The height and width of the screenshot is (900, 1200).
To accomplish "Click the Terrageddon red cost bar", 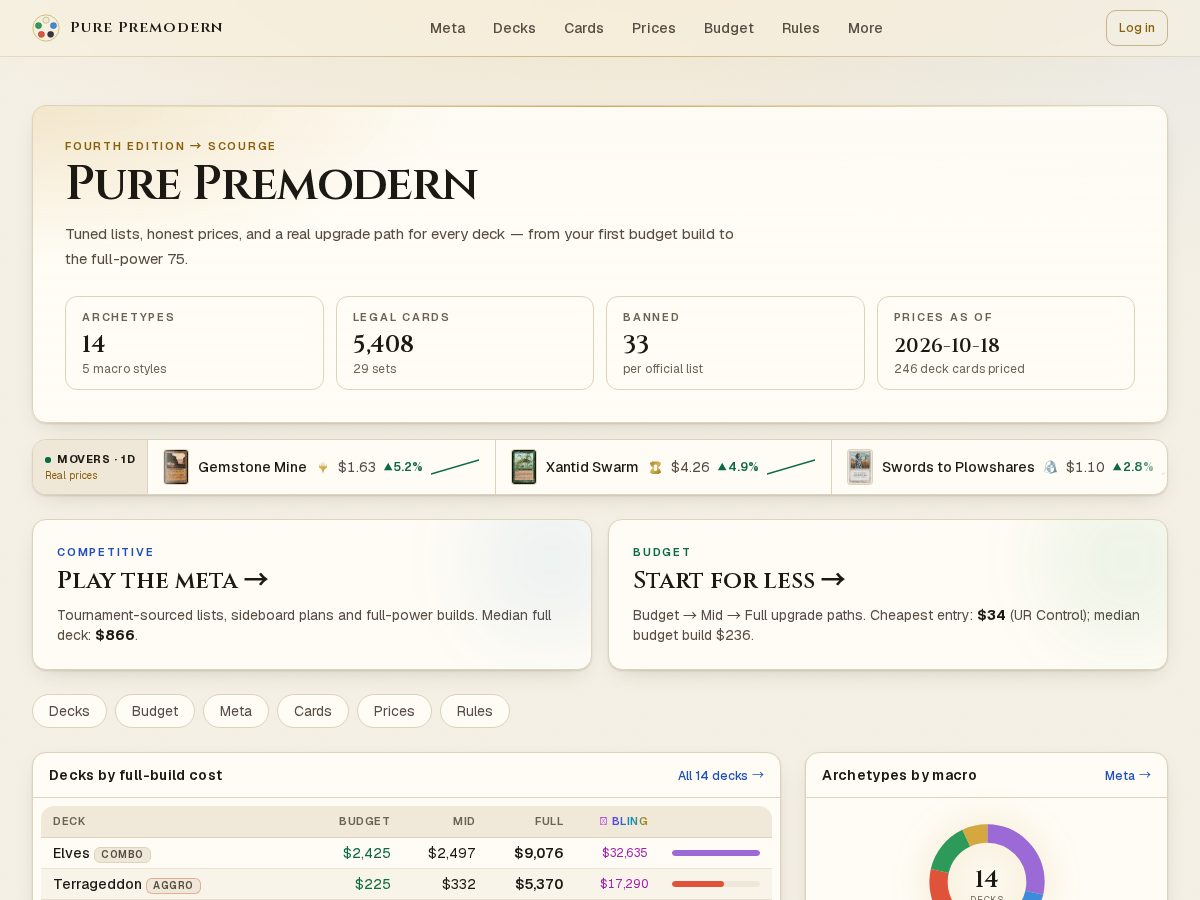I will (x=698, y=884).
